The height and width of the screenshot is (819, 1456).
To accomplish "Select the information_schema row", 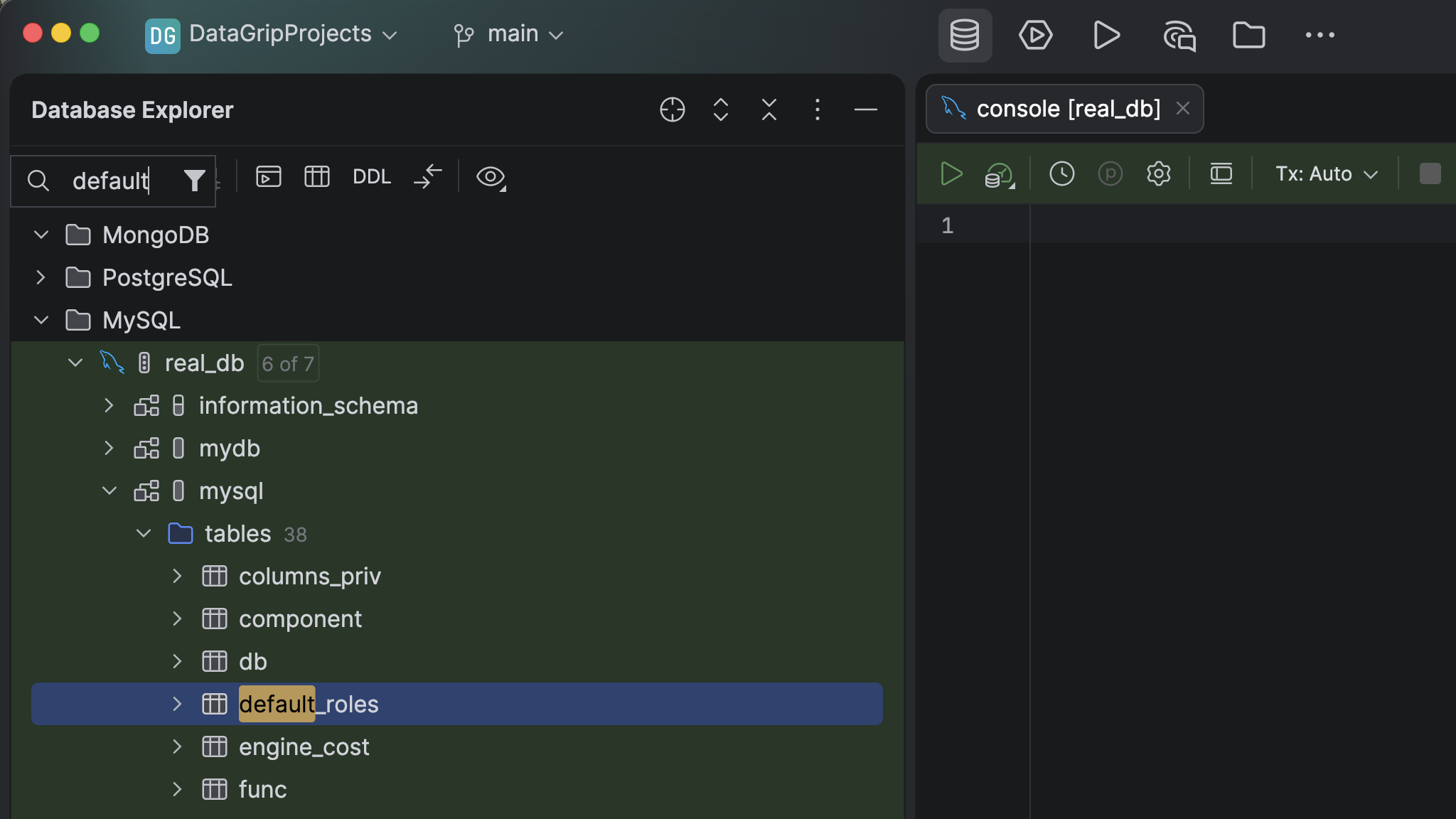I will click(457, 405).
